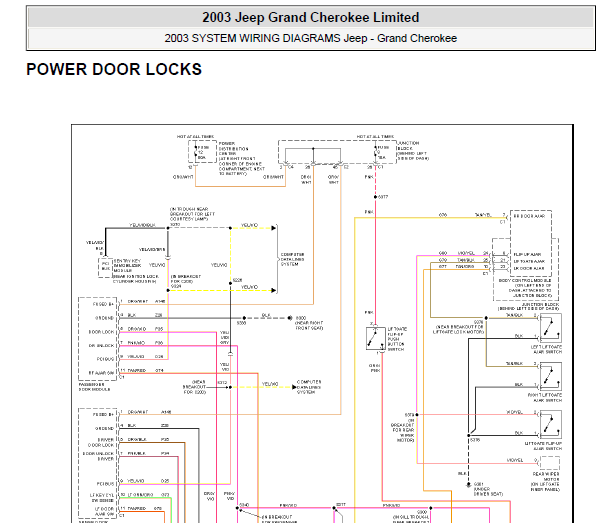
Task: Click 'HOT AT ALL TIMES' above power distribution center
Action: (195, 137)
